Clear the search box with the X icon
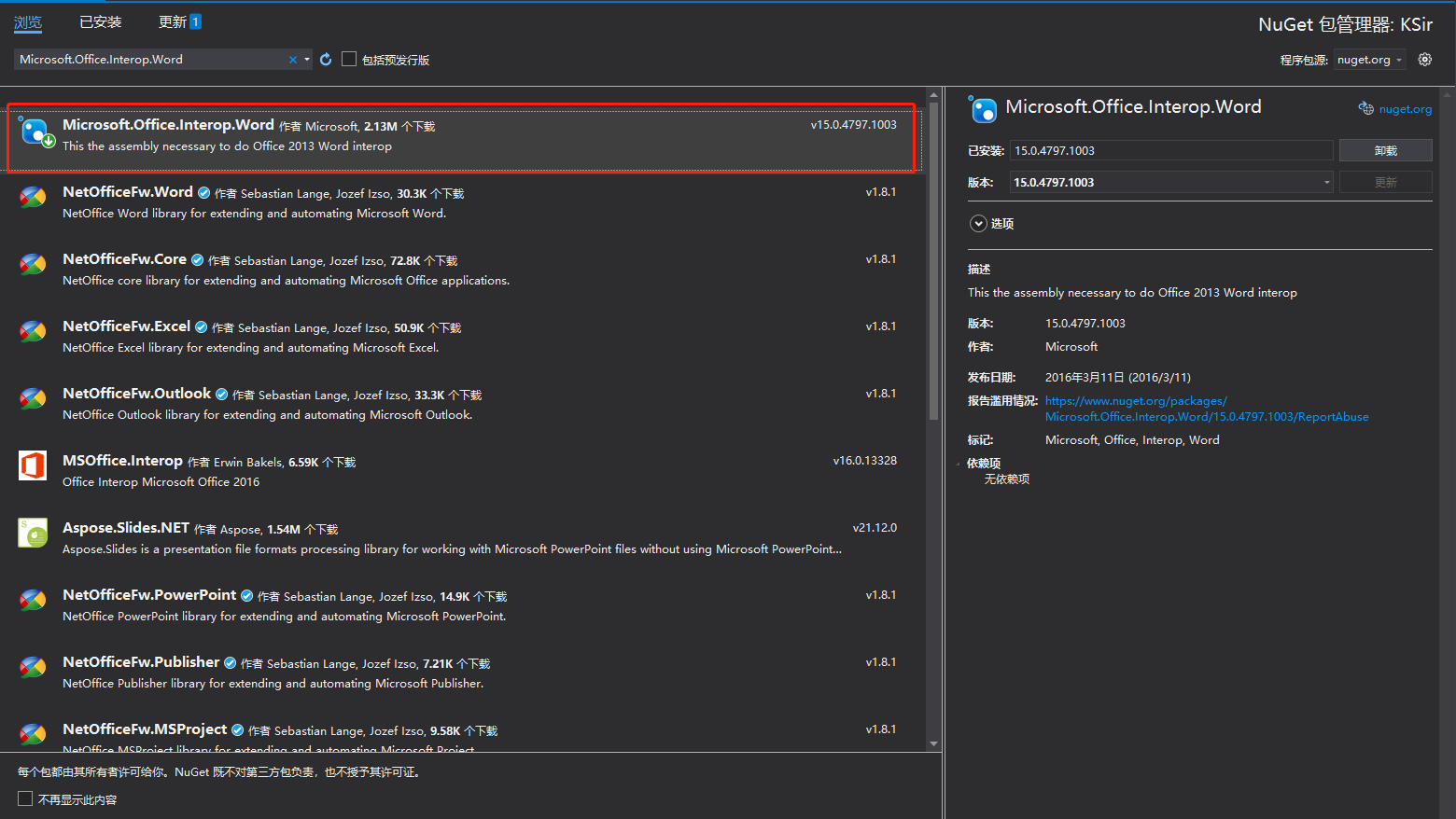The height and width of the screenshot is (819, 1456). [293, 60]
